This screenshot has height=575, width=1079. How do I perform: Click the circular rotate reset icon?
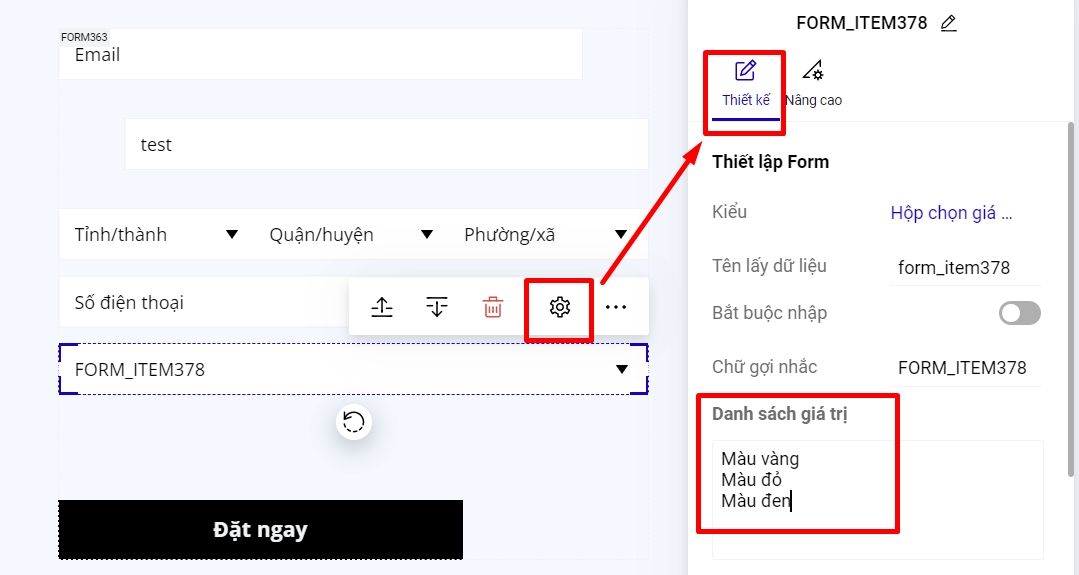[x=353, y=422]
